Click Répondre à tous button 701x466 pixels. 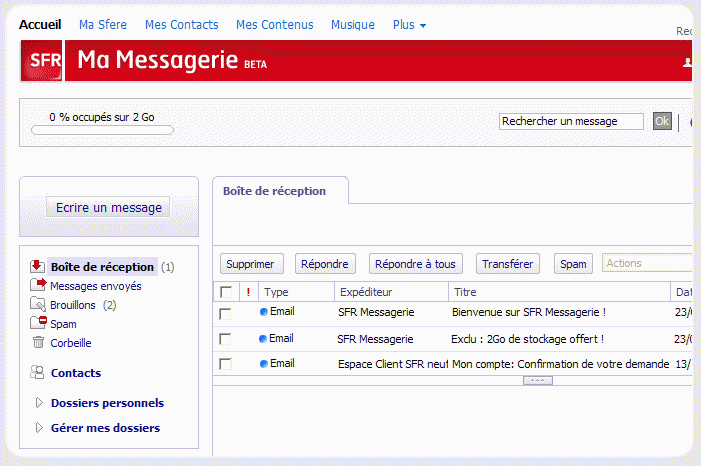click(415, 264)
